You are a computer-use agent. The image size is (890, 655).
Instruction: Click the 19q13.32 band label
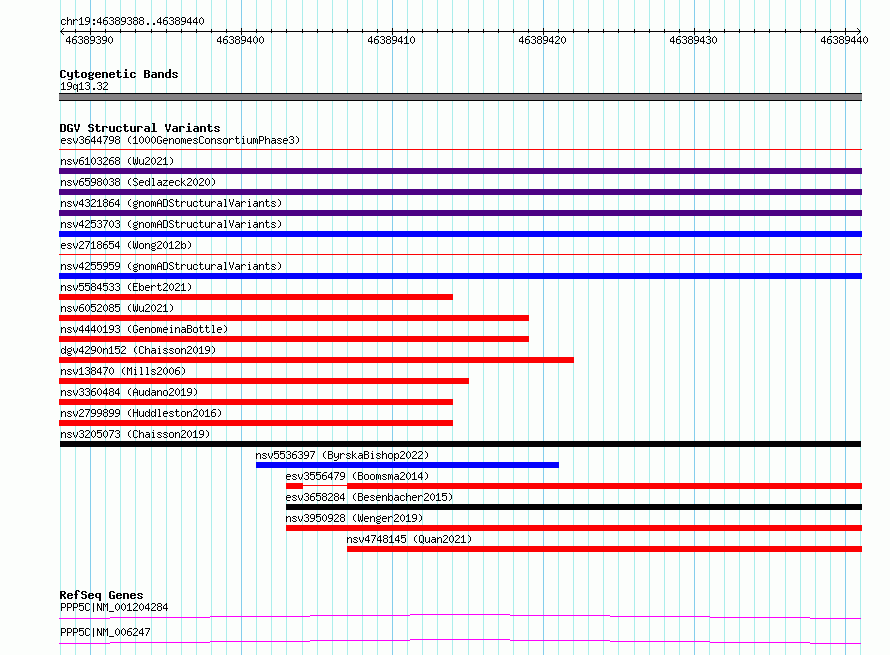[x=84, y=86]
